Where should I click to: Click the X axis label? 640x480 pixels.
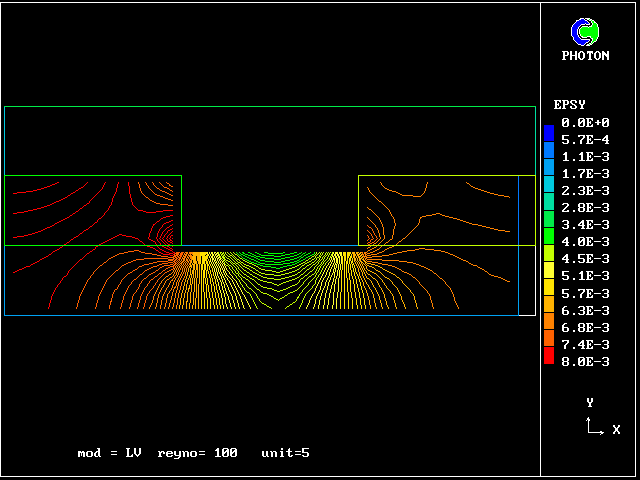(x=616, y=430)
